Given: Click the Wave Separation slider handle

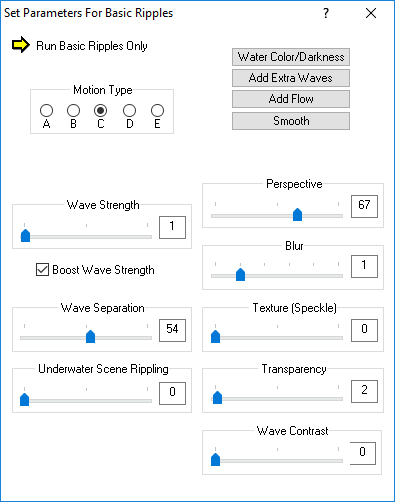Looking at the screenshot, I should 90,336.
